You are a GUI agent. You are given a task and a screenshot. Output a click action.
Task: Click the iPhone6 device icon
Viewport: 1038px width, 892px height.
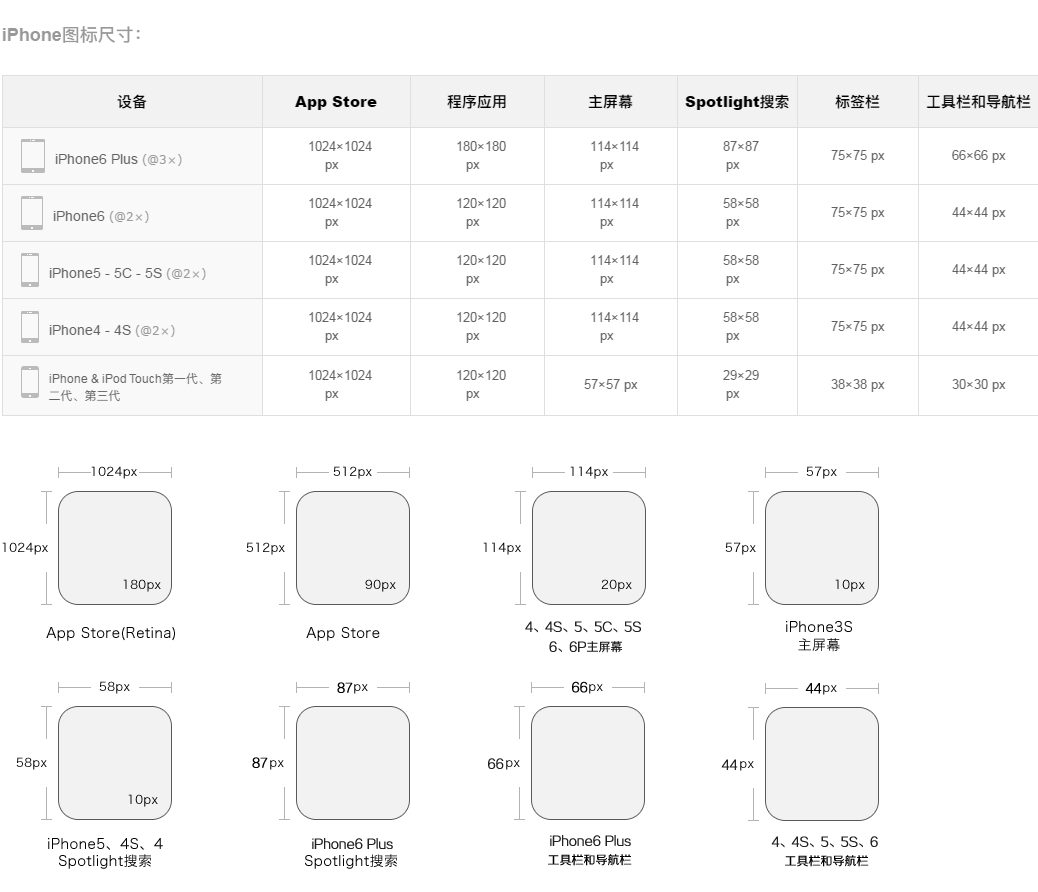[31, 213]
